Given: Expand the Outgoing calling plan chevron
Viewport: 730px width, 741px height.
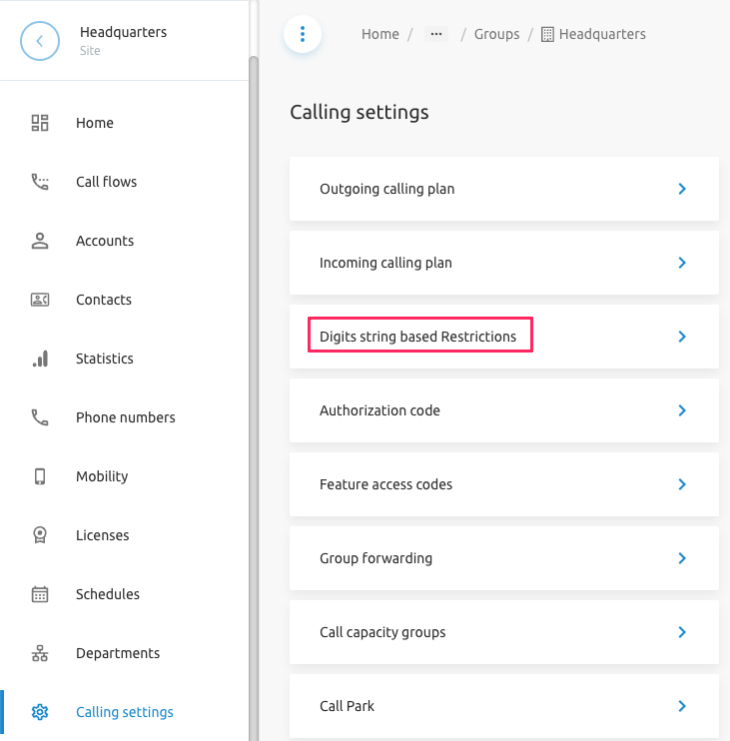Looking at the screenshot, I should [x=682, y=189].
